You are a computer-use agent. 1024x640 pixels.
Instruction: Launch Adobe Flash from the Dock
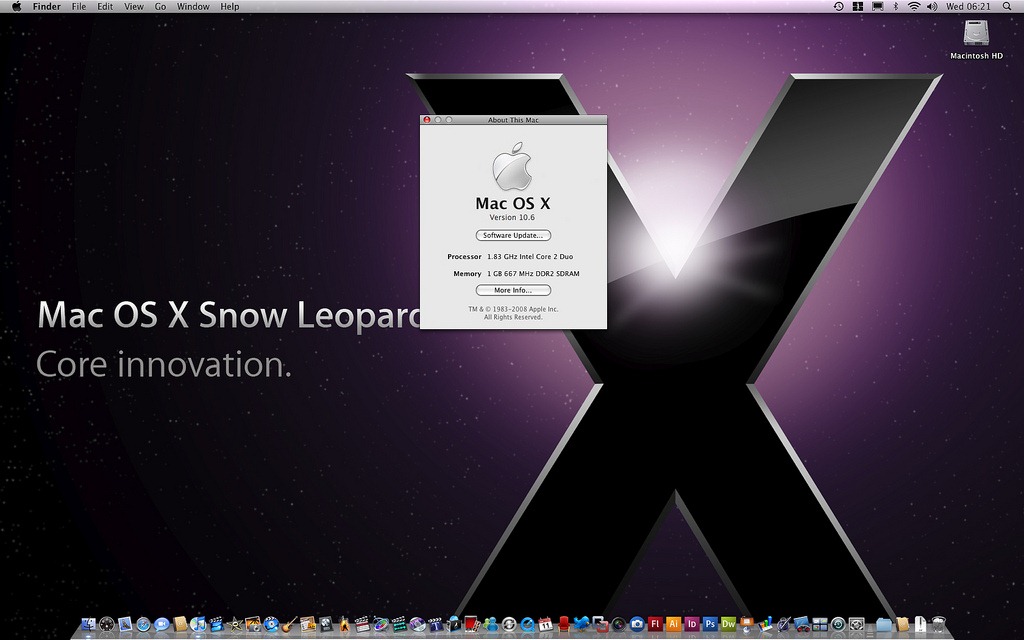pos(655,624)
